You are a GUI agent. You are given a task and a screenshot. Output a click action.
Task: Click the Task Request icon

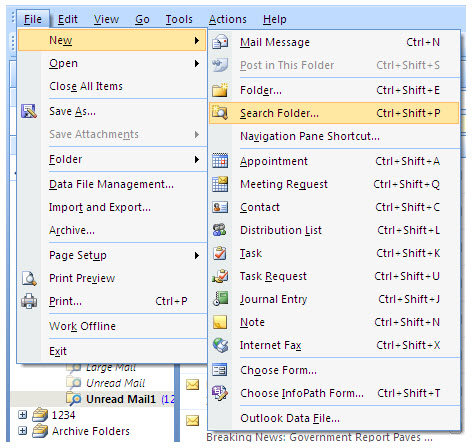click(220, 276)
